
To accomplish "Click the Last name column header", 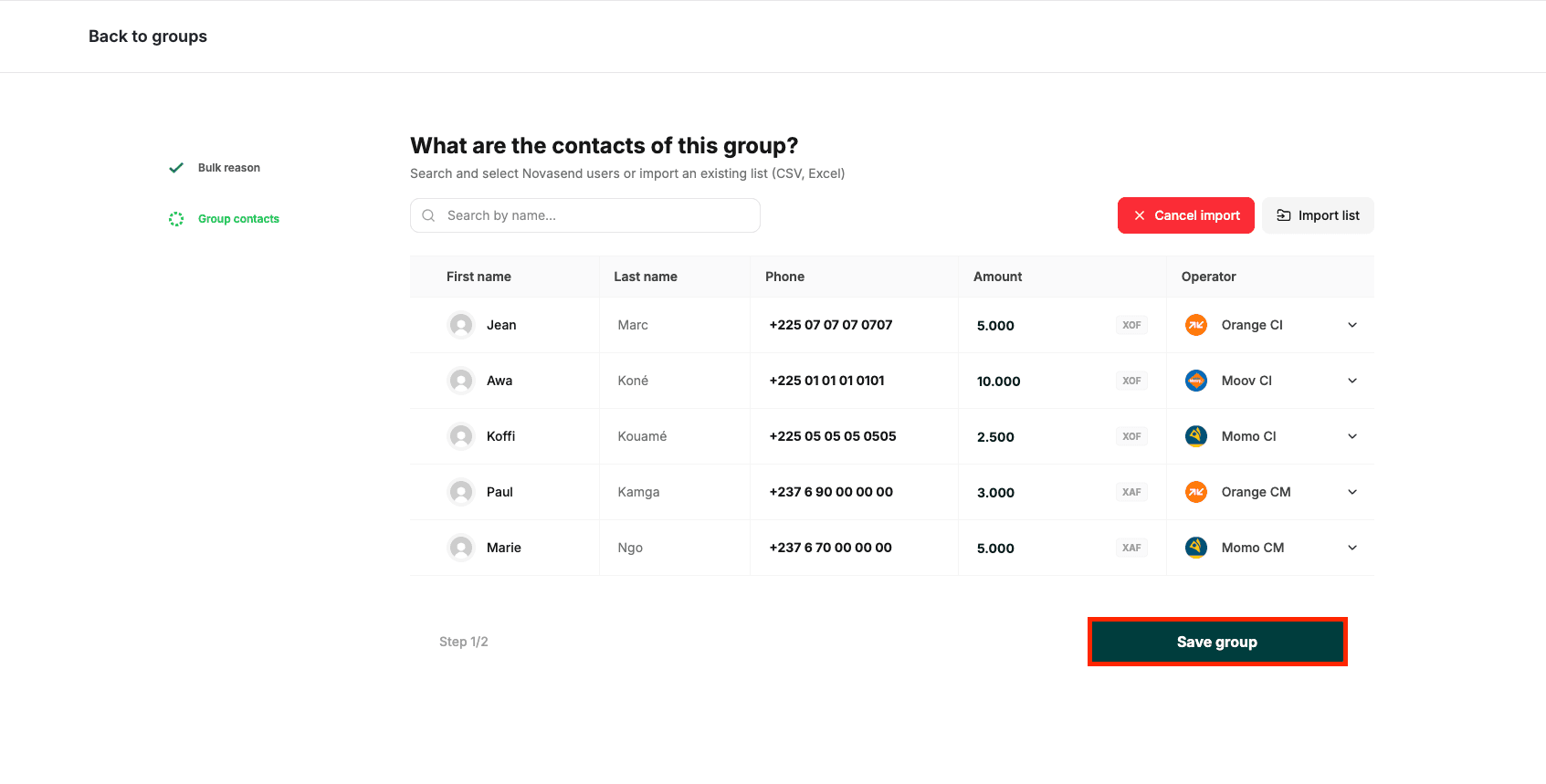I will (646, 277).
